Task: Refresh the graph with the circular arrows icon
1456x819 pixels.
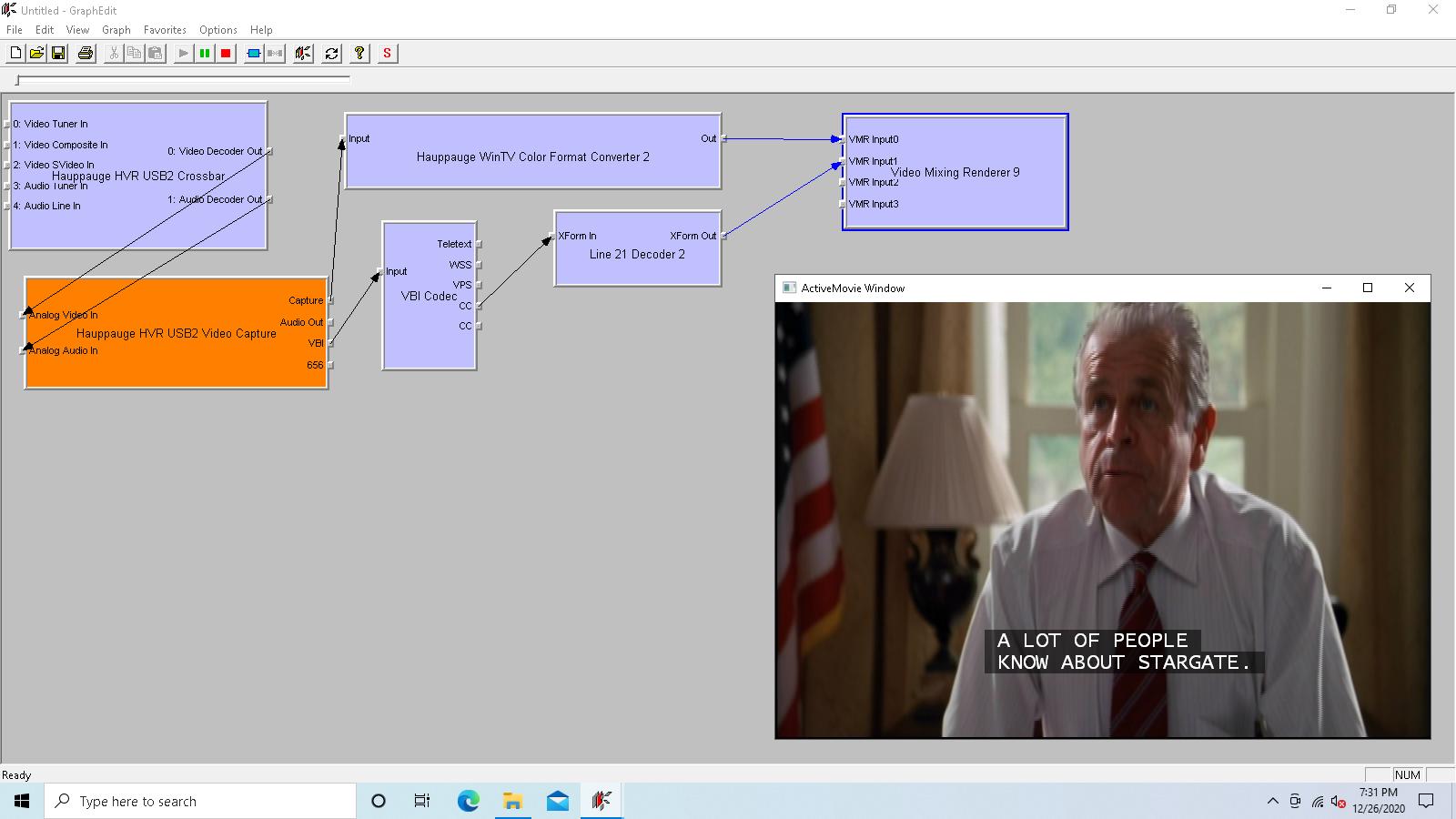Action: (331, 54)
